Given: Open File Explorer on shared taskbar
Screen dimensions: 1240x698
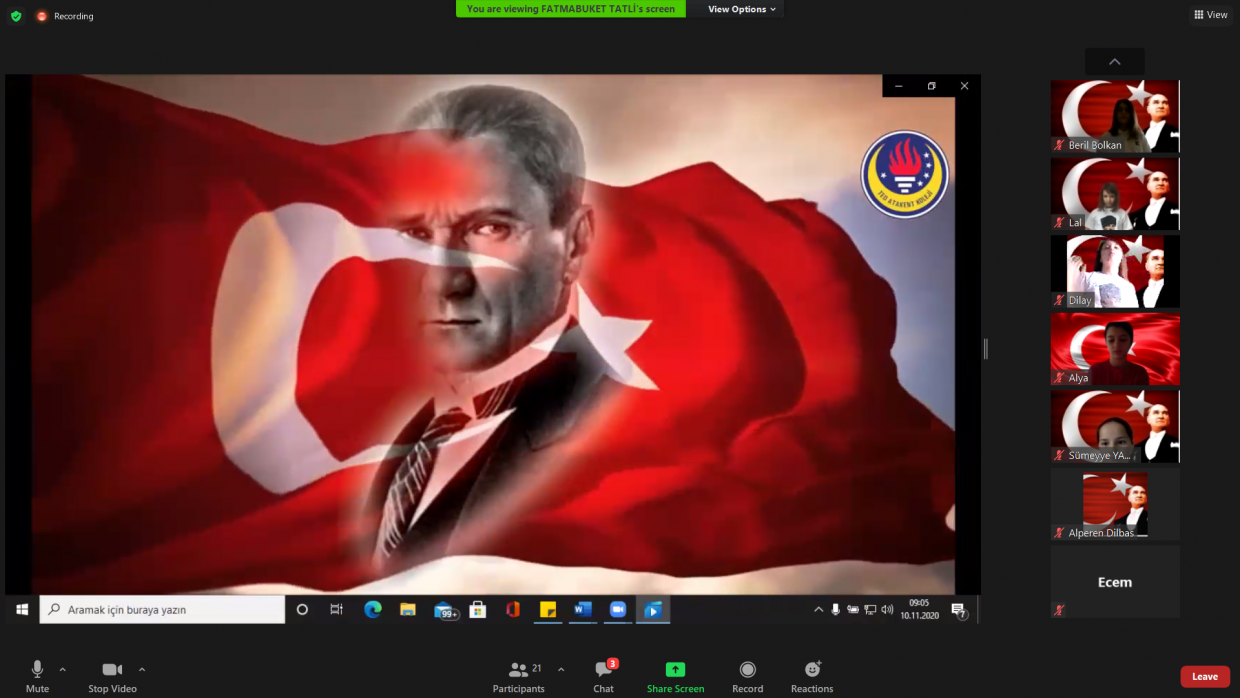Looking at the screenshot, I should [x=408, y=609].
